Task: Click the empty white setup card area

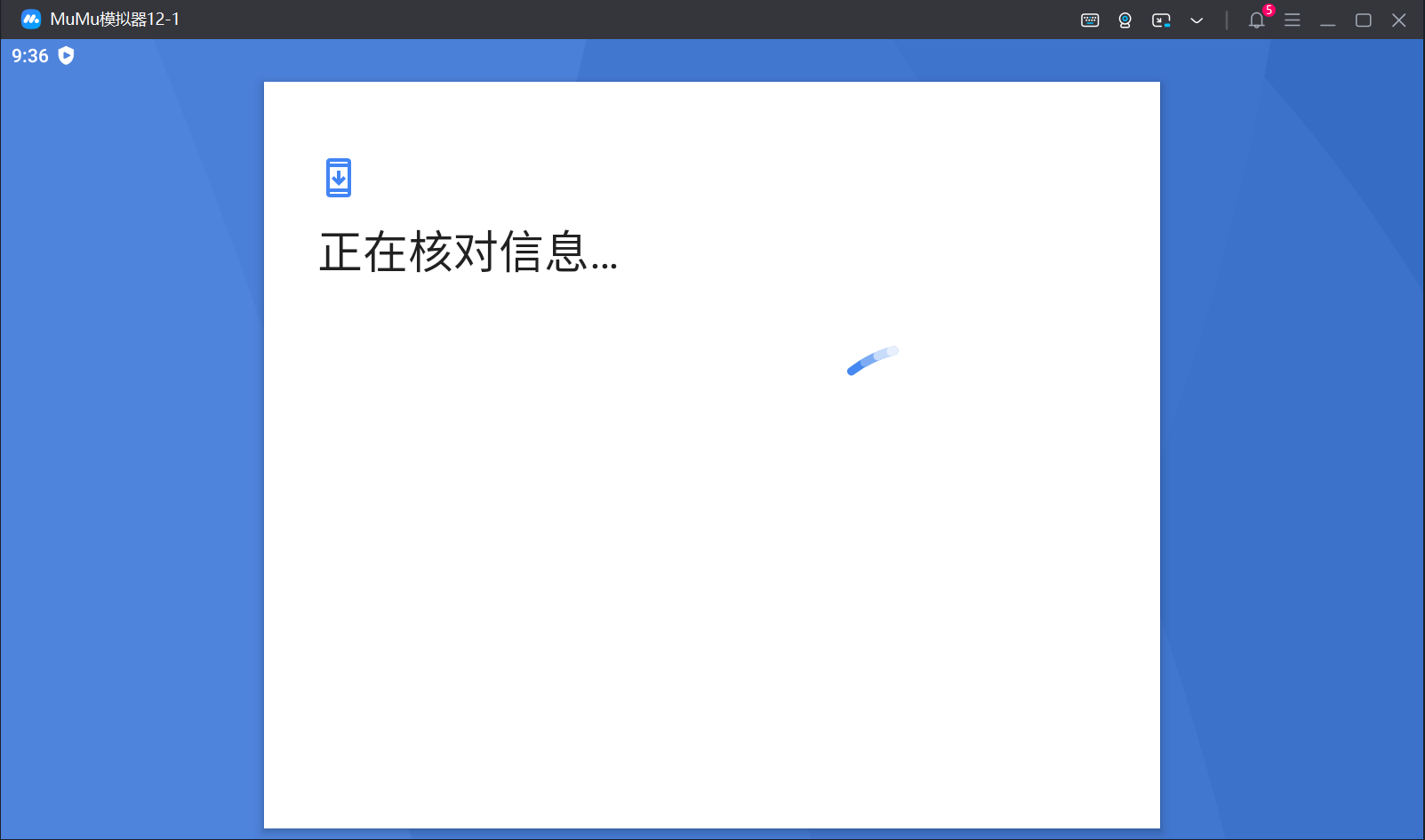Action: [711, 578]
